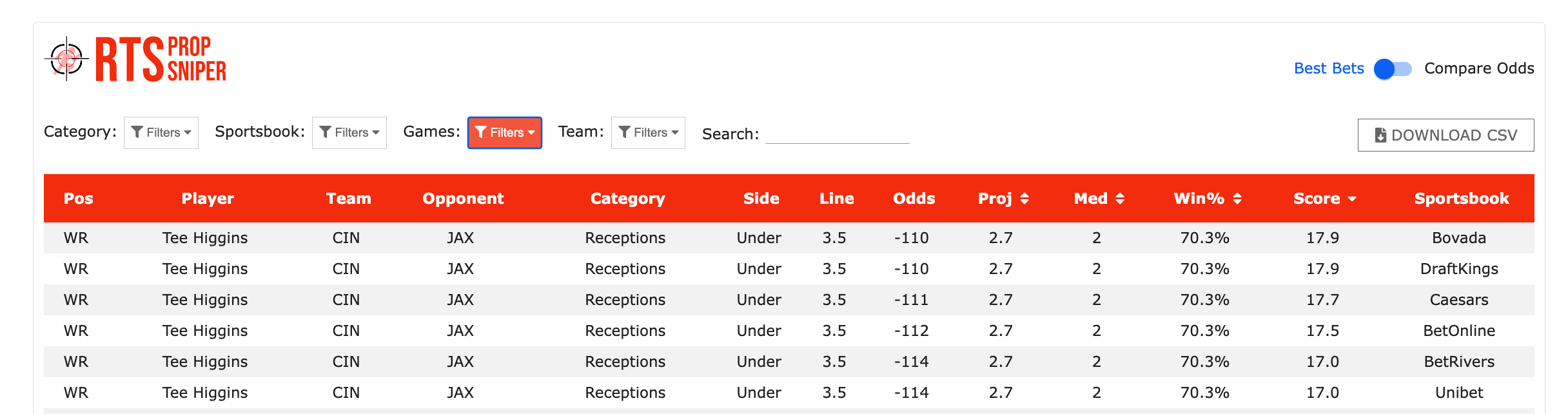
Task: Toggle sorting on the Med column
Action: [x=1120, y=199]
